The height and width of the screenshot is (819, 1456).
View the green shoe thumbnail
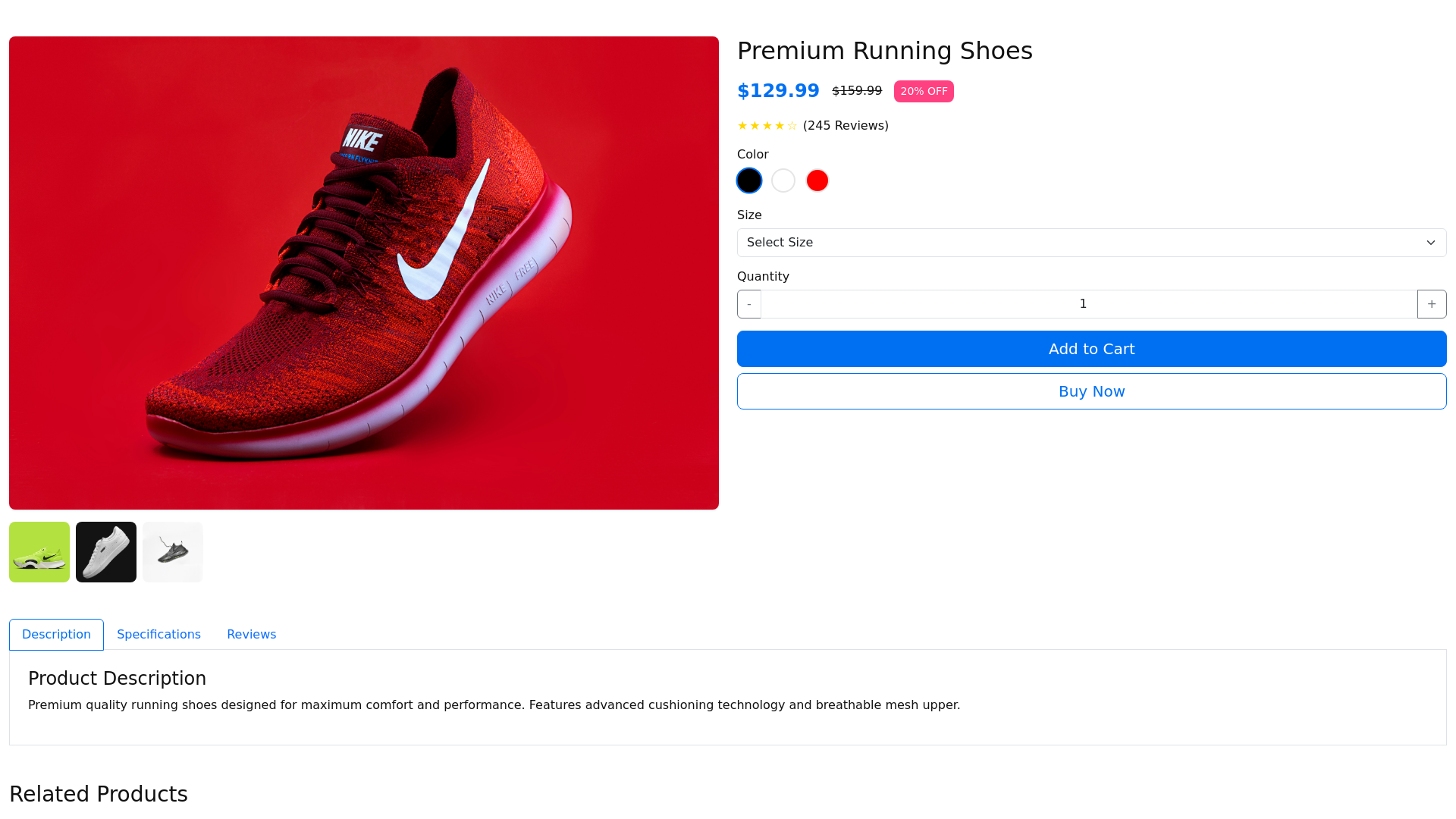tap(39, 552)
